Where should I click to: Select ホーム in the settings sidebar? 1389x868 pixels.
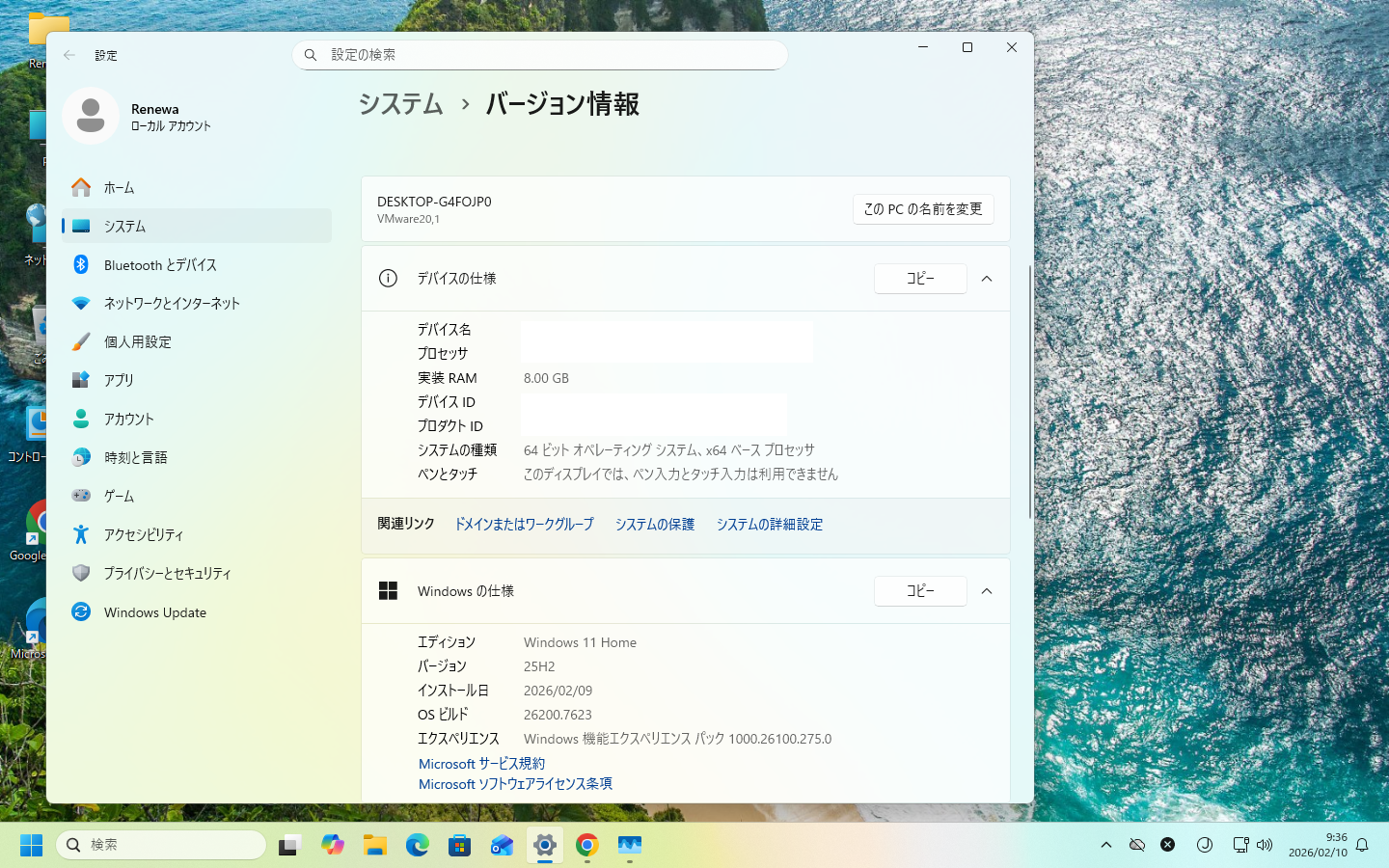(119, 187)
